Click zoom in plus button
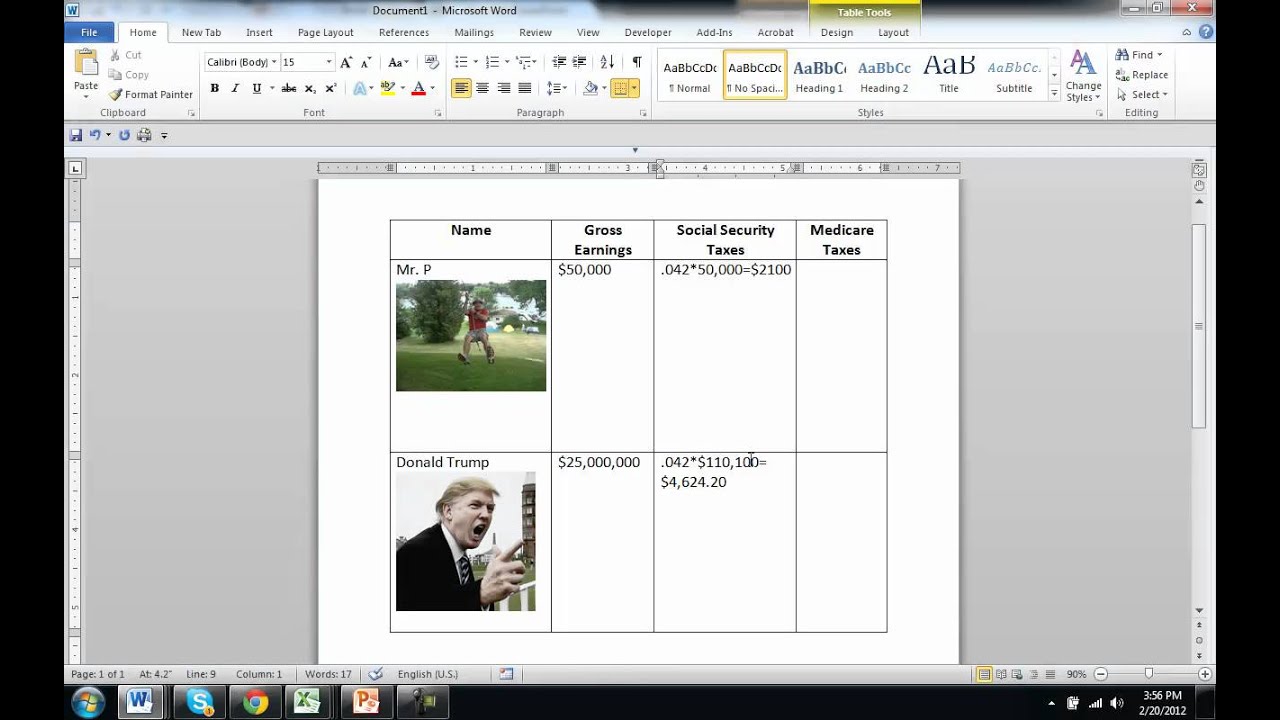 (x=1205, y=674)
